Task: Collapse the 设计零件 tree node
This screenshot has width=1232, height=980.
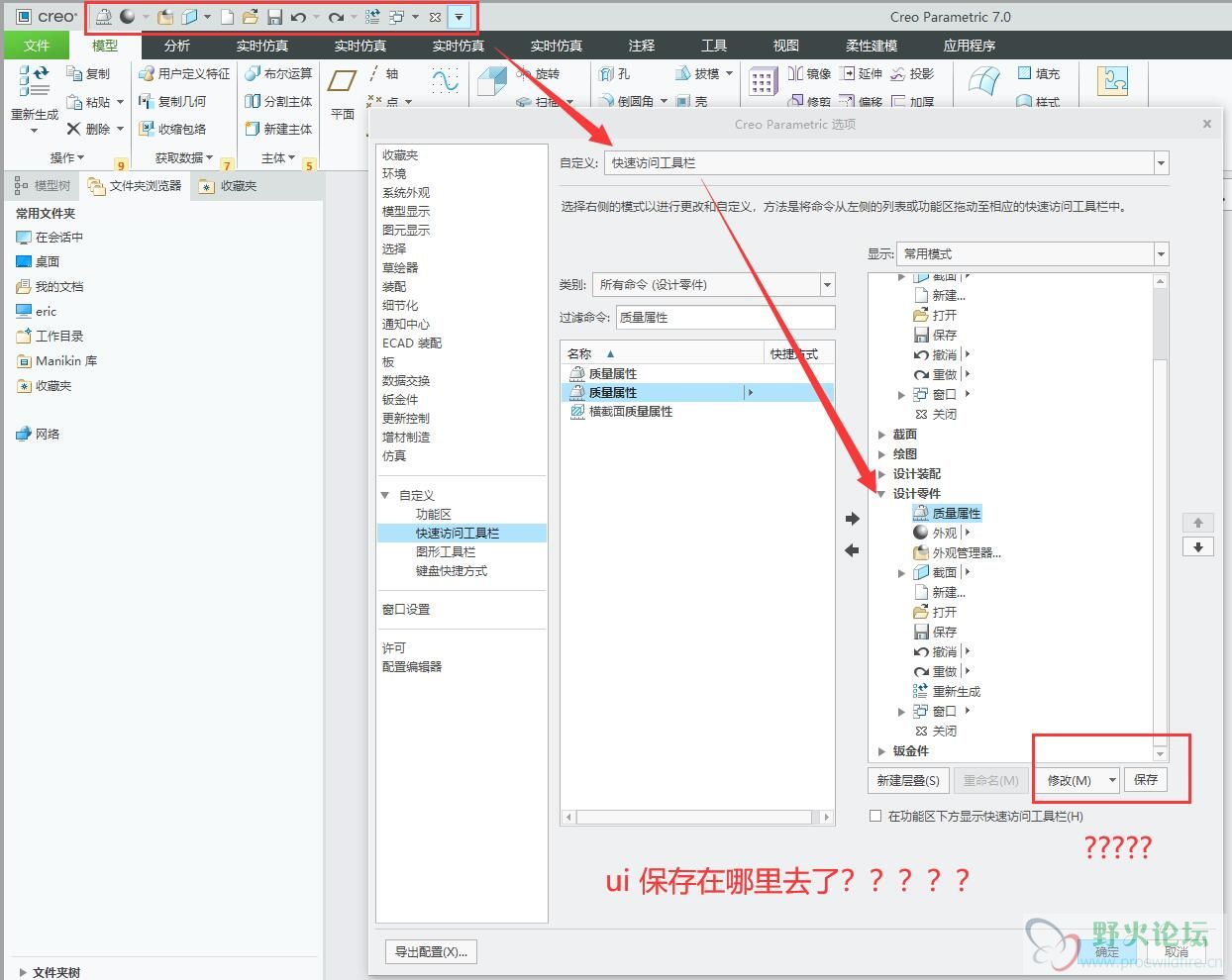Action: [881, 494]
